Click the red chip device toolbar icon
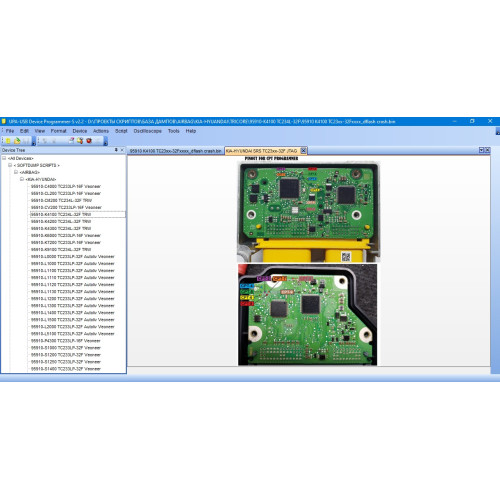Screen dimensions: 500x500 tap(89, 141)
